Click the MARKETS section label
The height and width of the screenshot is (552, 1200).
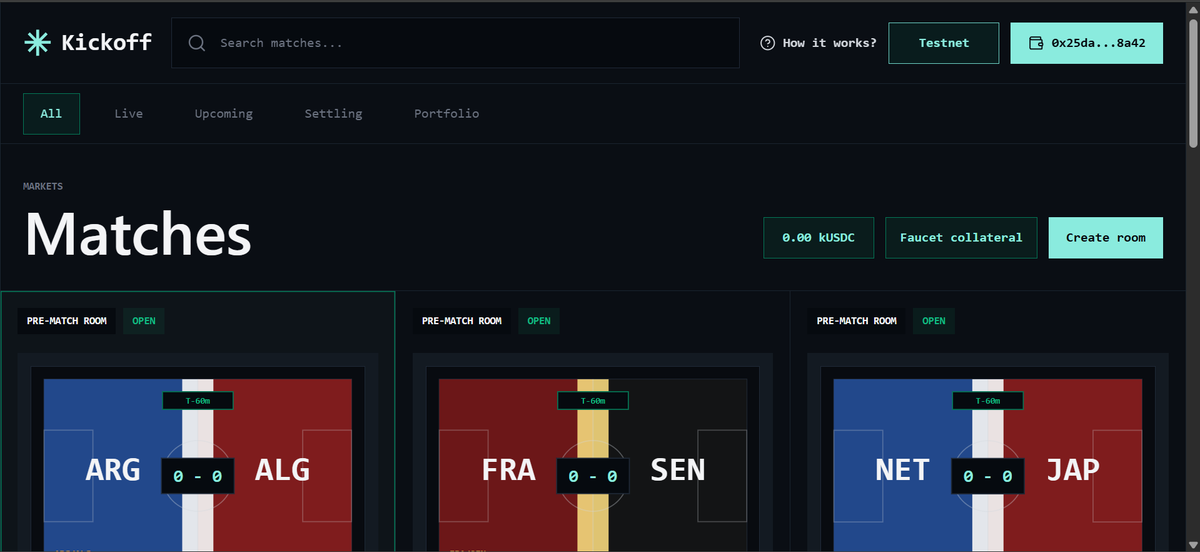(x=43, y=186)
